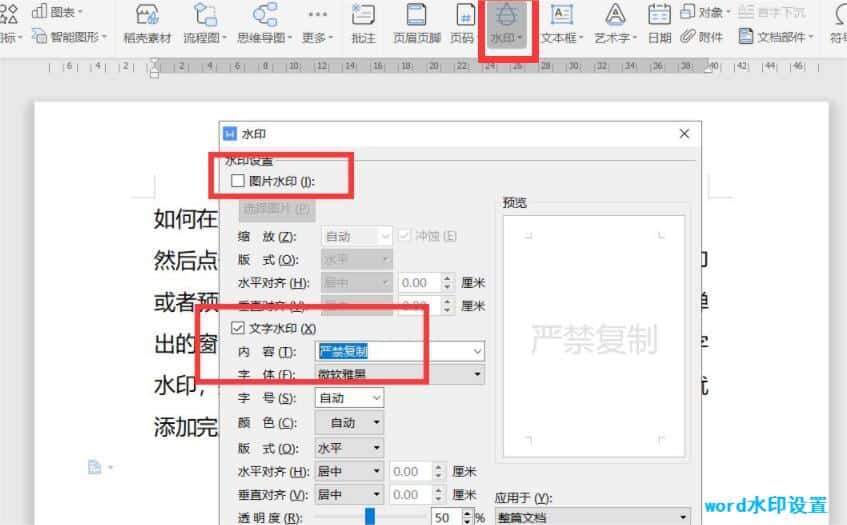Insert an 对象 object
The height and width of the screenshot is (525, 847).
point(705,11)
